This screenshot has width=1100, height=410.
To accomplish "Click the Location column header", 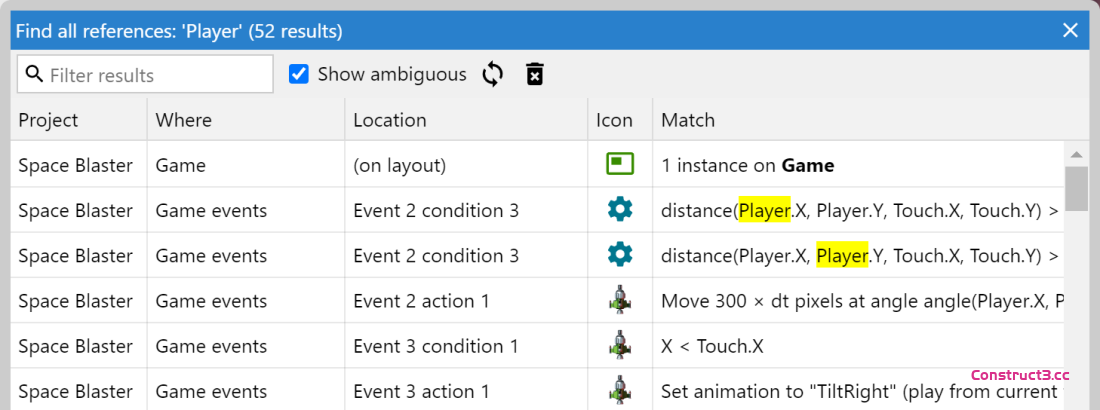I will click(x=390, y=120).
